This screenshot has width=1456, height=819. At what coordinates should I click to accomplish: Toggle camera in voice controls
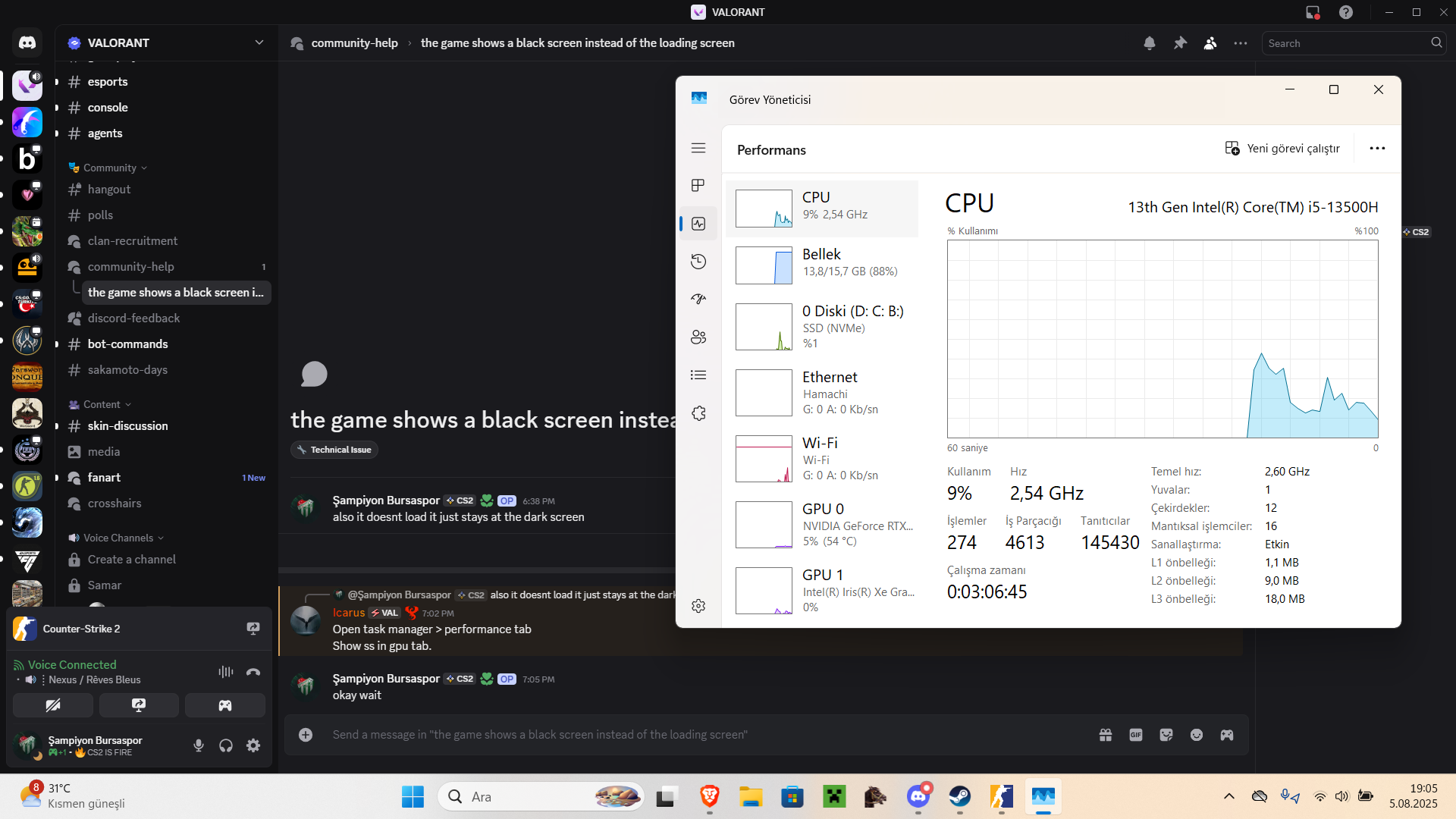[53, 705]
